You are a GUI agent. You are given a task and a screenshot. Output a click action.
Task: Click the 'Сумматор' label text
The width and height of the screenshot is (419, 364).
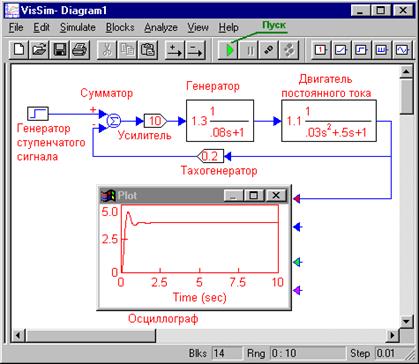pos(107,93)
